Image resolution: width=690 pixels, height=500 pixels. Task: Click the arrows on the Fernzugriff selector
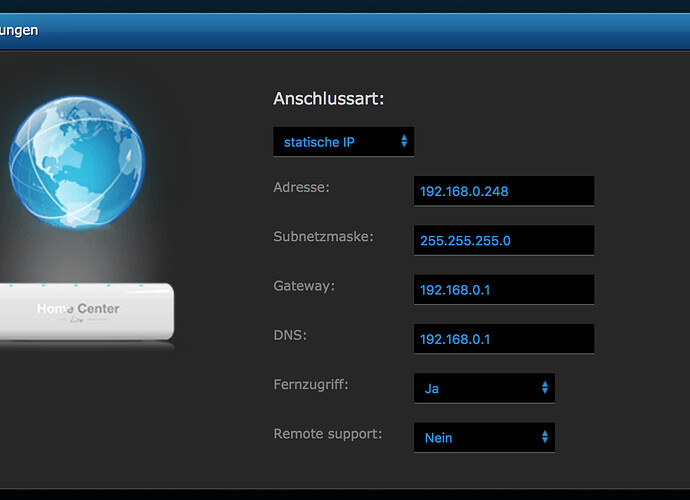545,388
